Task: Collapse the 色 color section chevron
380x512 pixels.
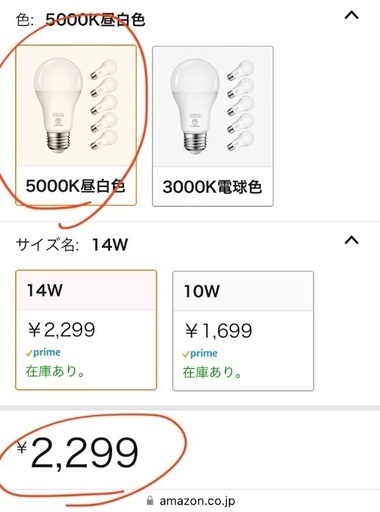Action: [351, 15]
